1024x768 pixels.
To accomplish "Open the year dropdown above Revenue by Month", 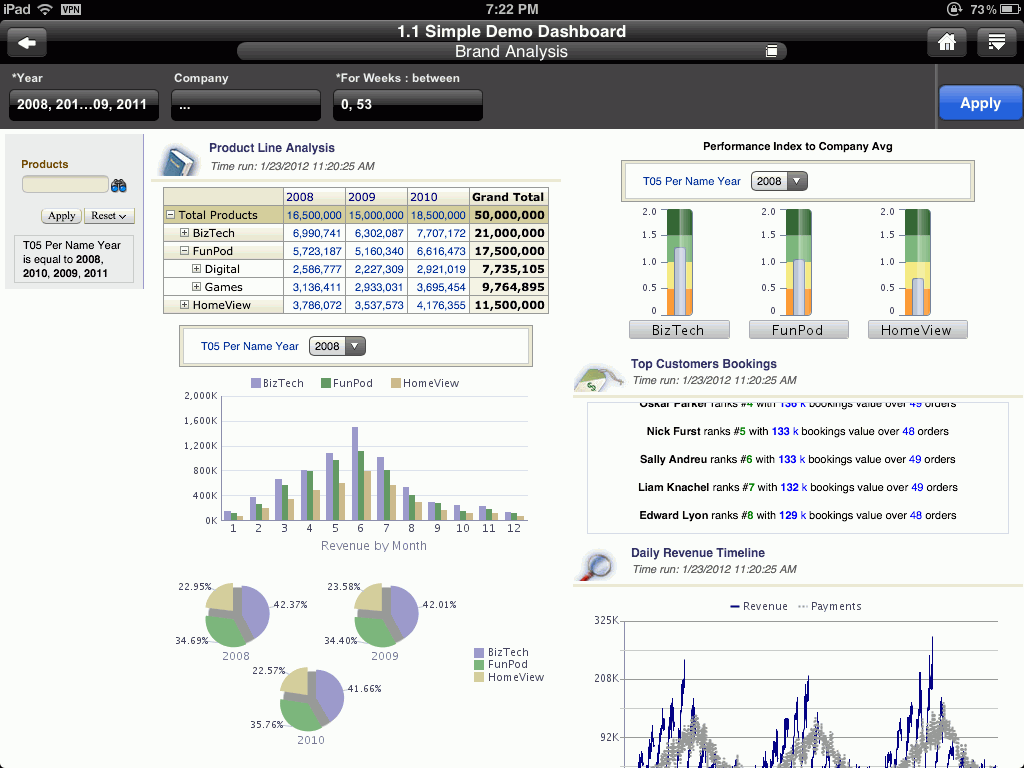I will click(x=337, y=346).
